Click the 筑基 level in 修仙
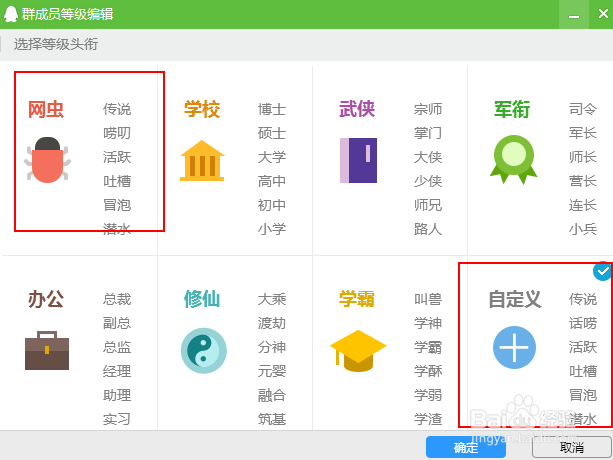613x460 pixels. pos(272,419)
